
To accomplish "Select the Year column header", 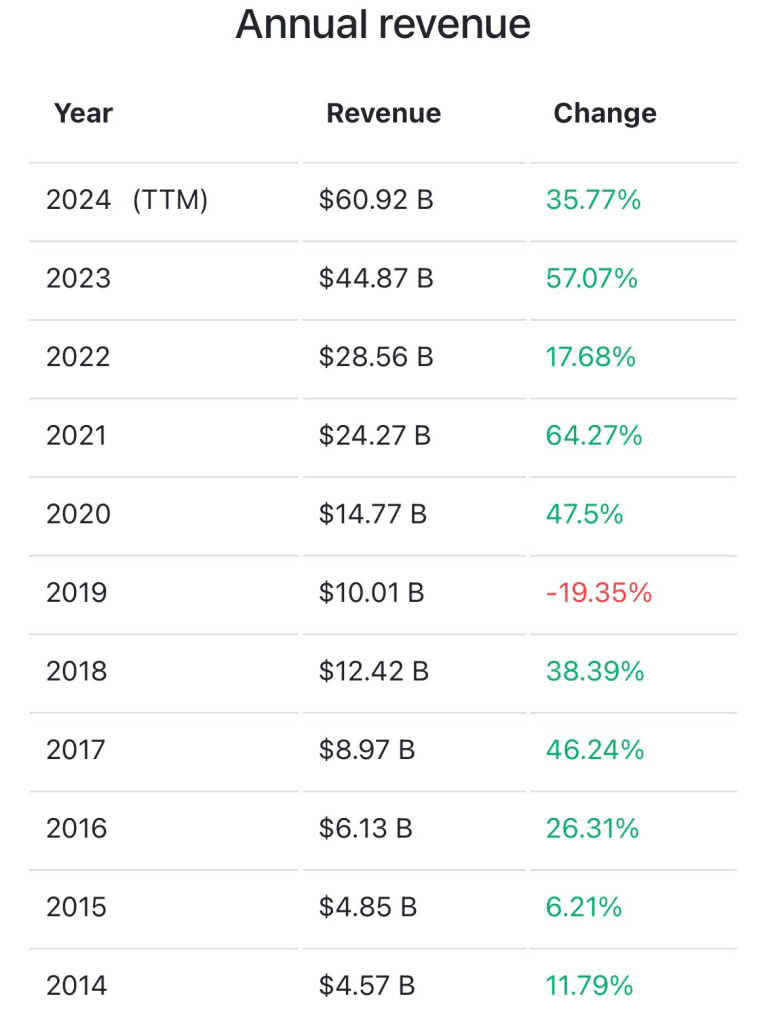I will (x=83, y=113).
